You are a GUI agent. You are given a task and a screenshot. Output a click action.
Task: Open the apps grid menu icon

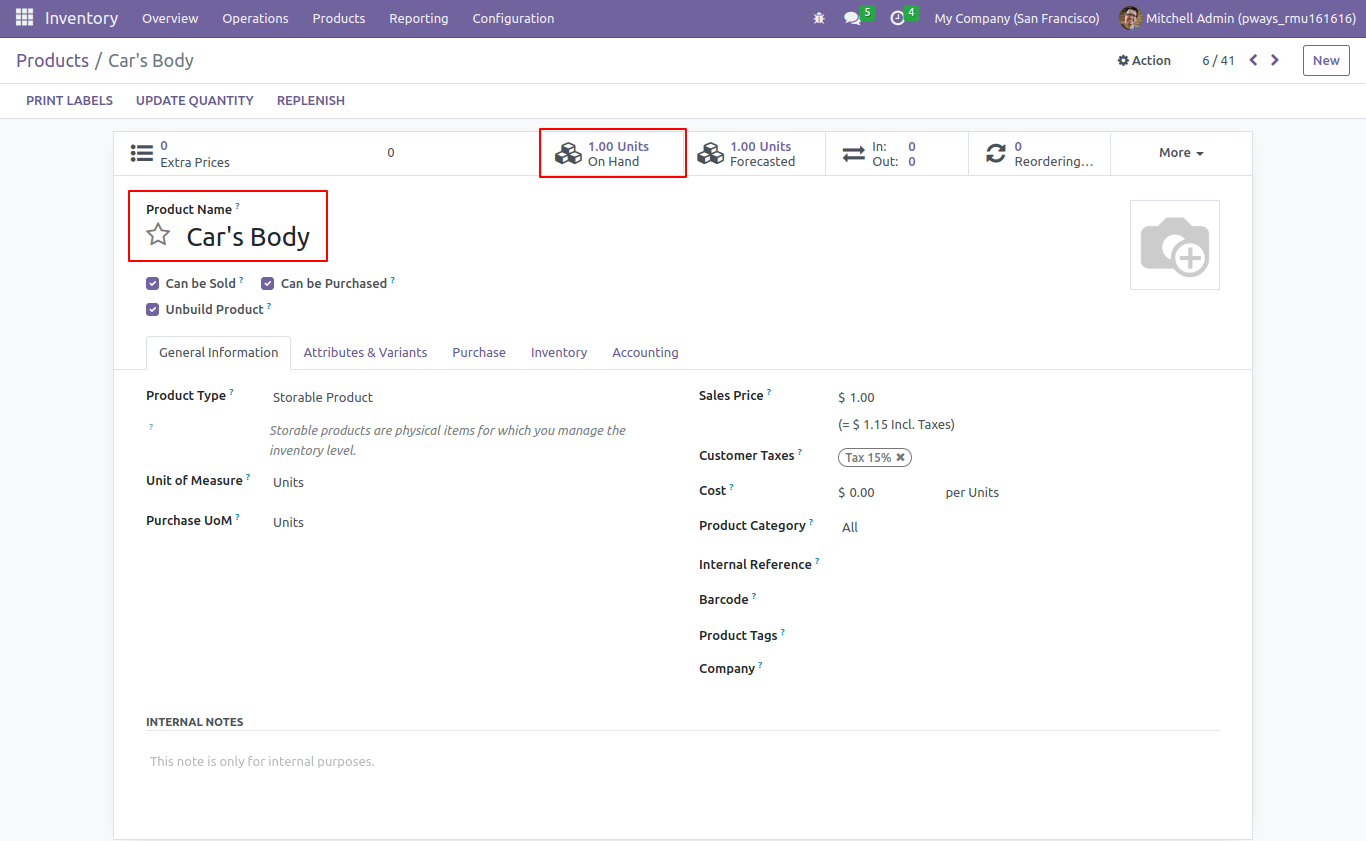24,18
